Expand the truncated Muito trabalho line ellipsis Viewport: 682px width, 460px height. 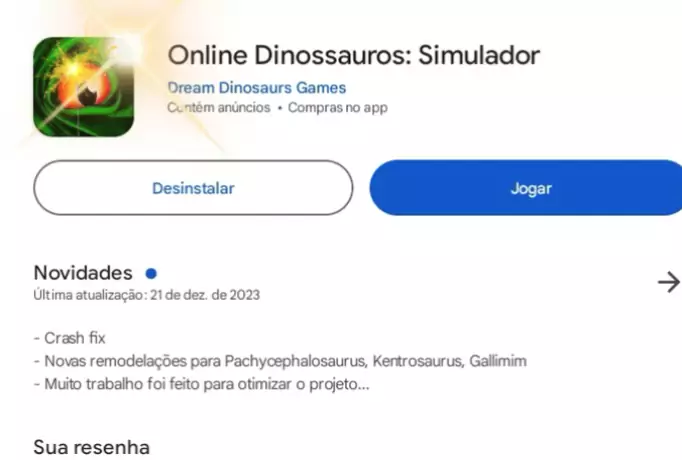click(x=363, y=384)
